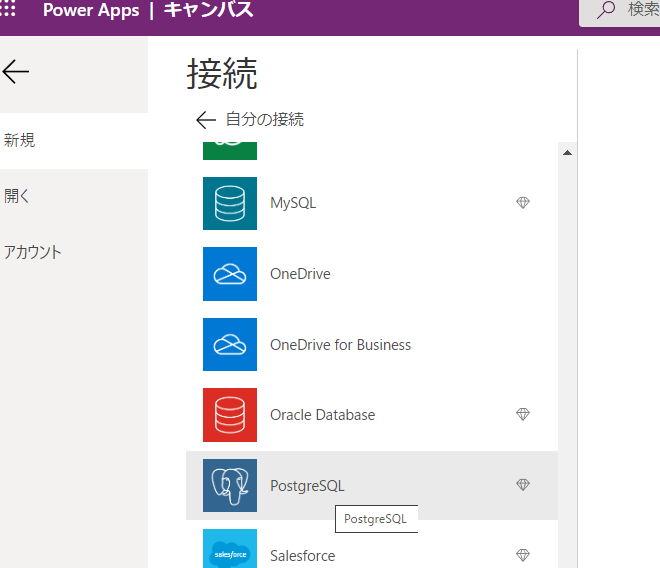Click the Salesforce cloud icon
Viewport: 660px width, 568px height.
[x=230, y=552]
